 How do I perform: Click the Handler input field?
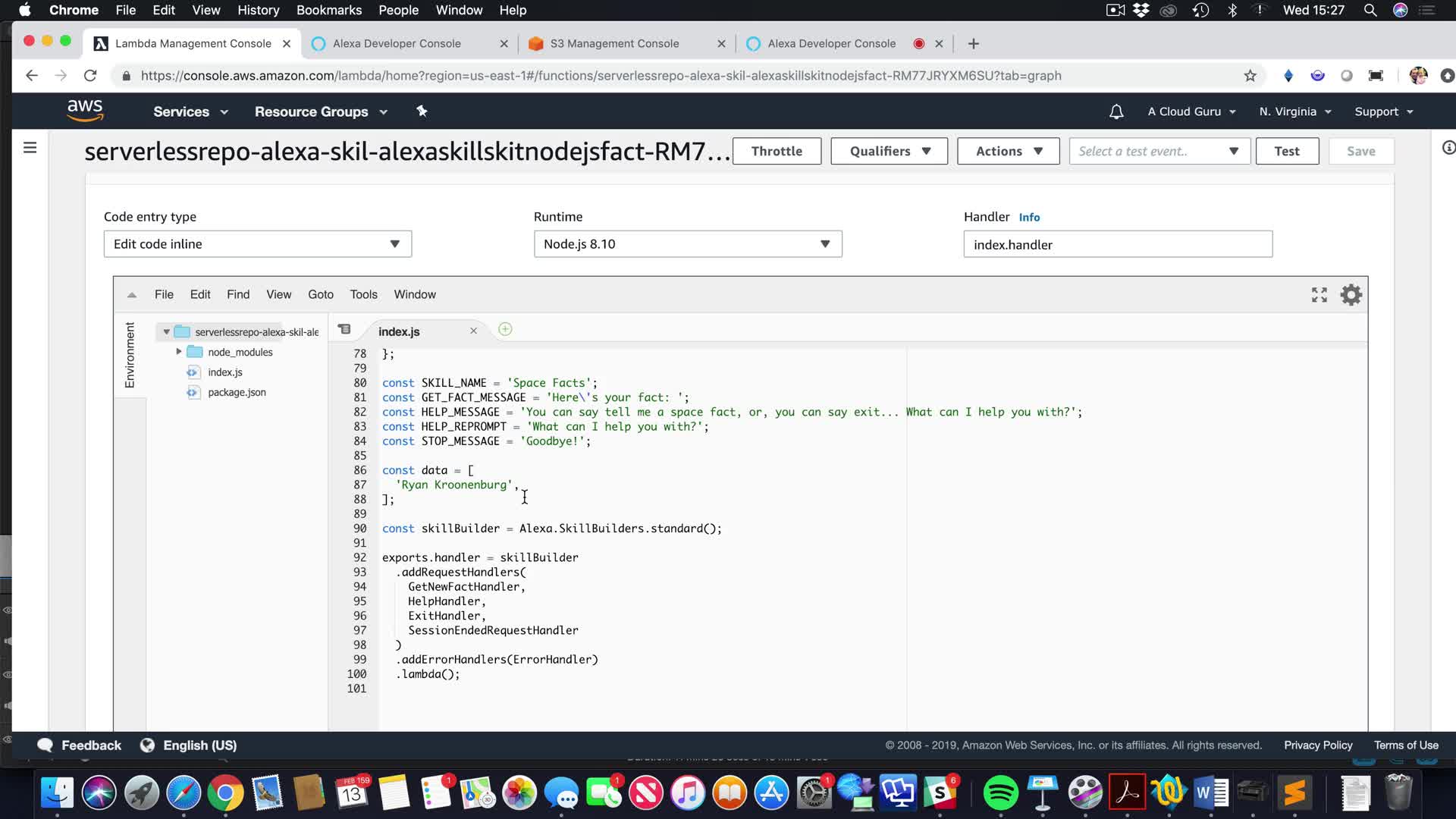(x=1117, y=245)
